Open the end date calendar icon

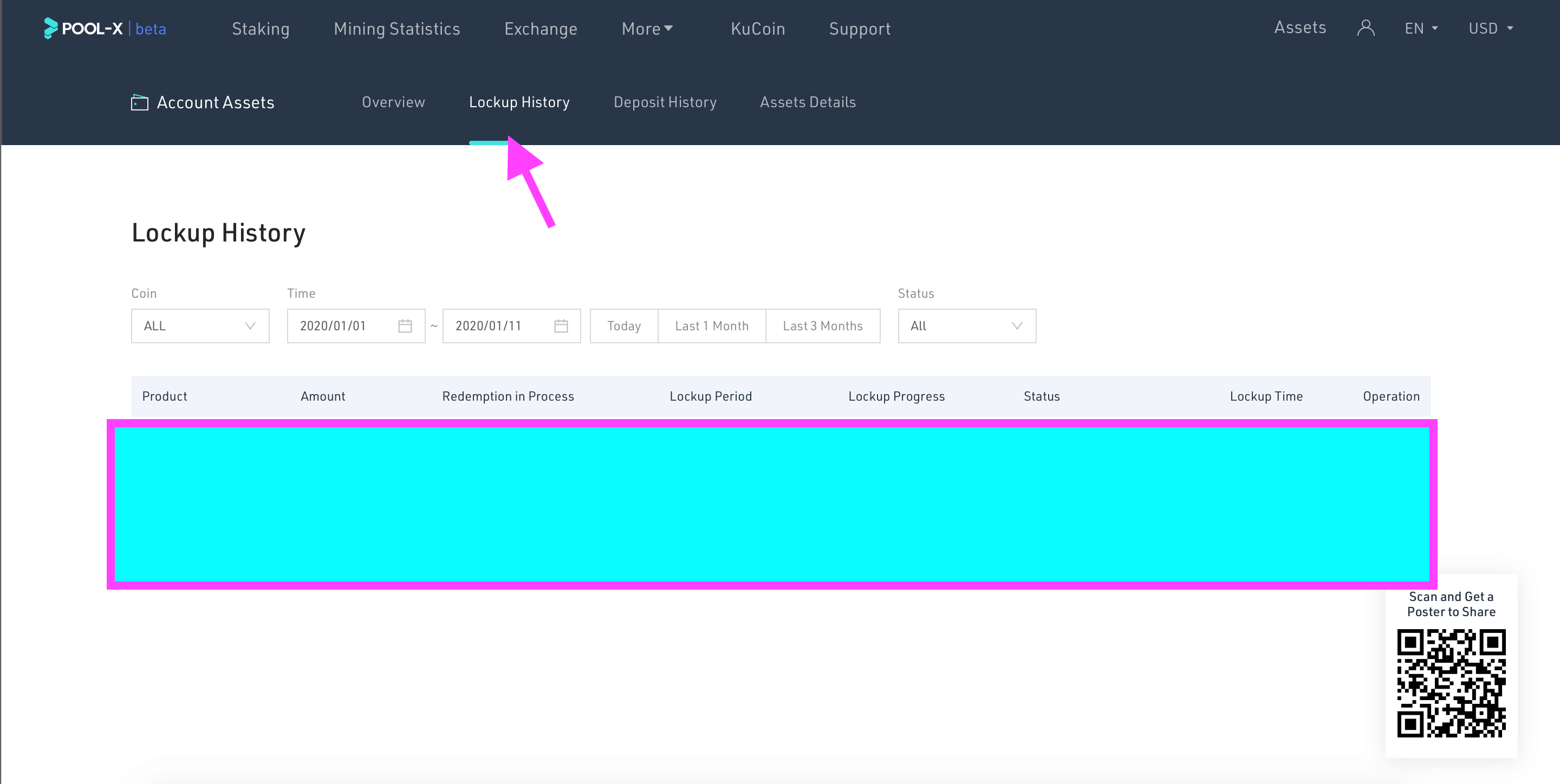pos(561,326)
